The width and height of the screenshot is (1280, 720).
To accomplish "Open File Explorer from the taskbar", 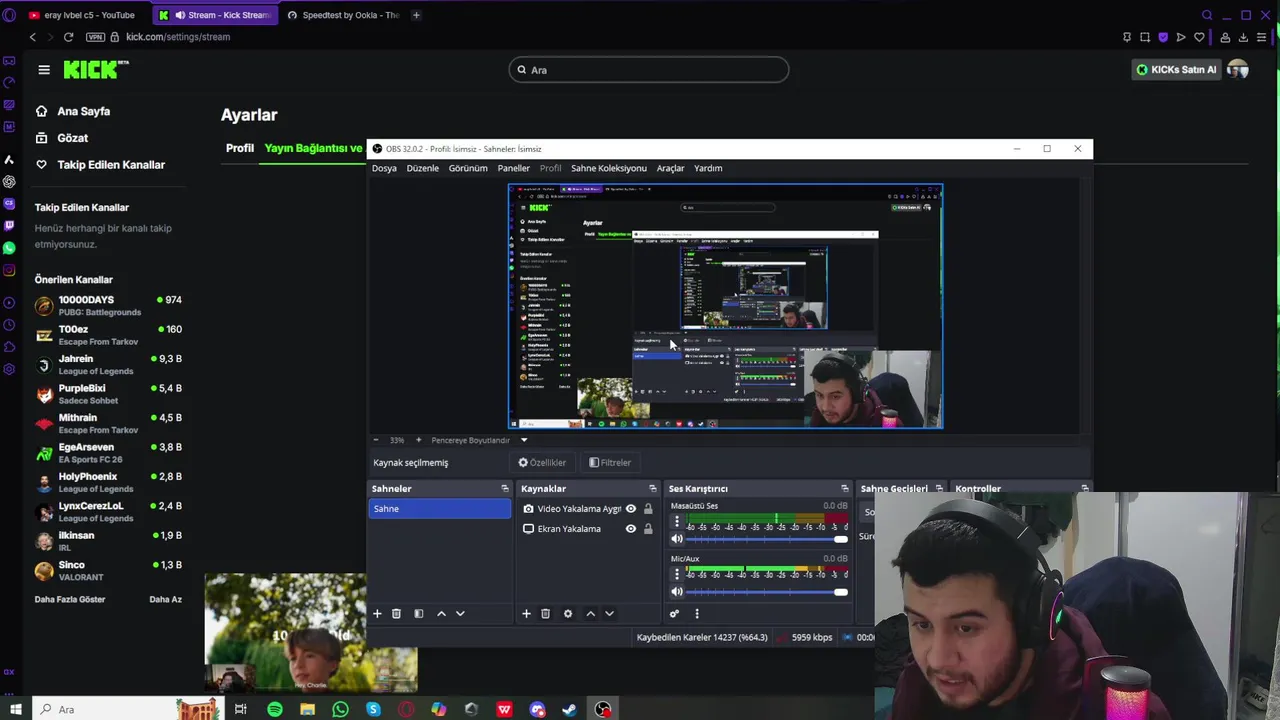I will point(307,709).
